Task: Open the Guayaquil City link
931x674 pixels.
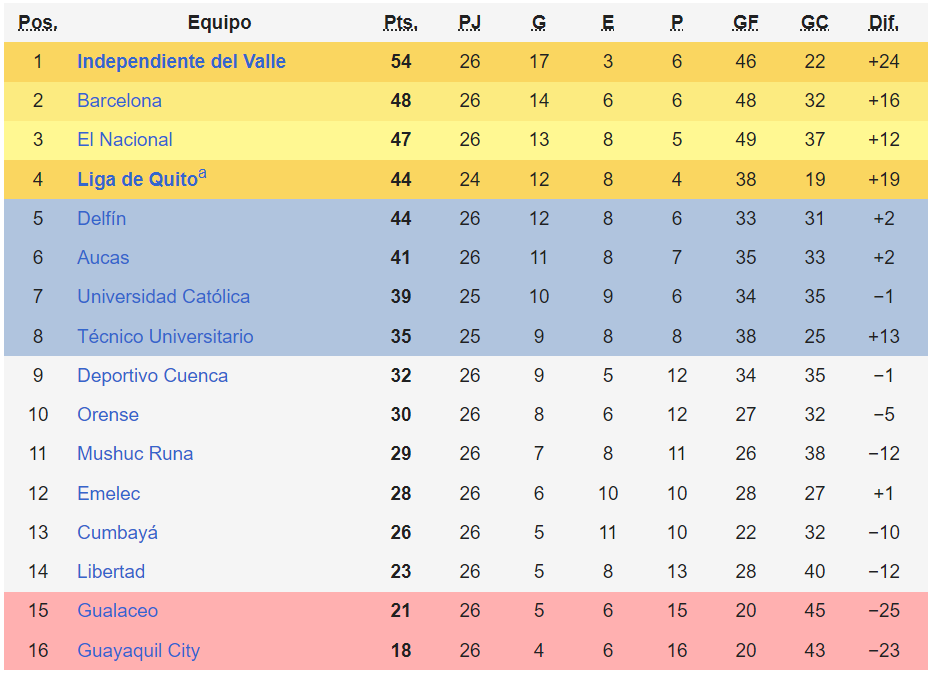Action: 138,651
